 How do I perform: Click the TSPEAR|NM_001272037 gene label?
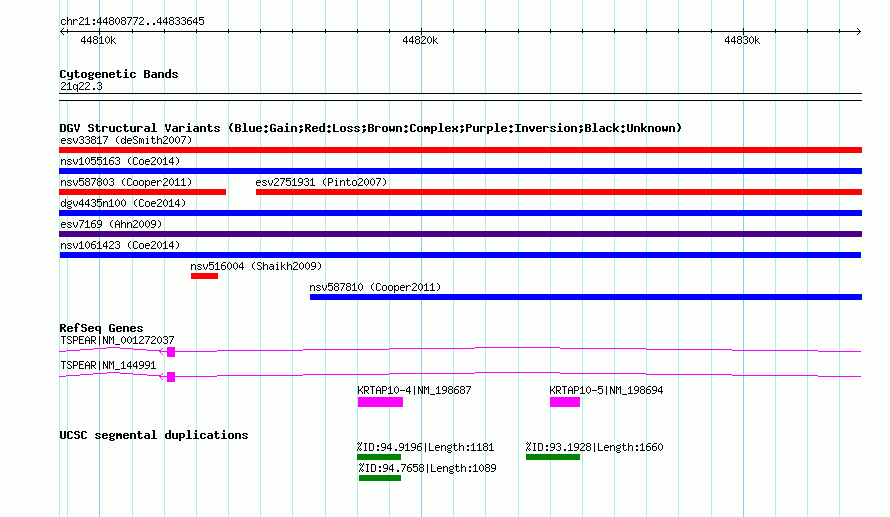pos(117,340)
